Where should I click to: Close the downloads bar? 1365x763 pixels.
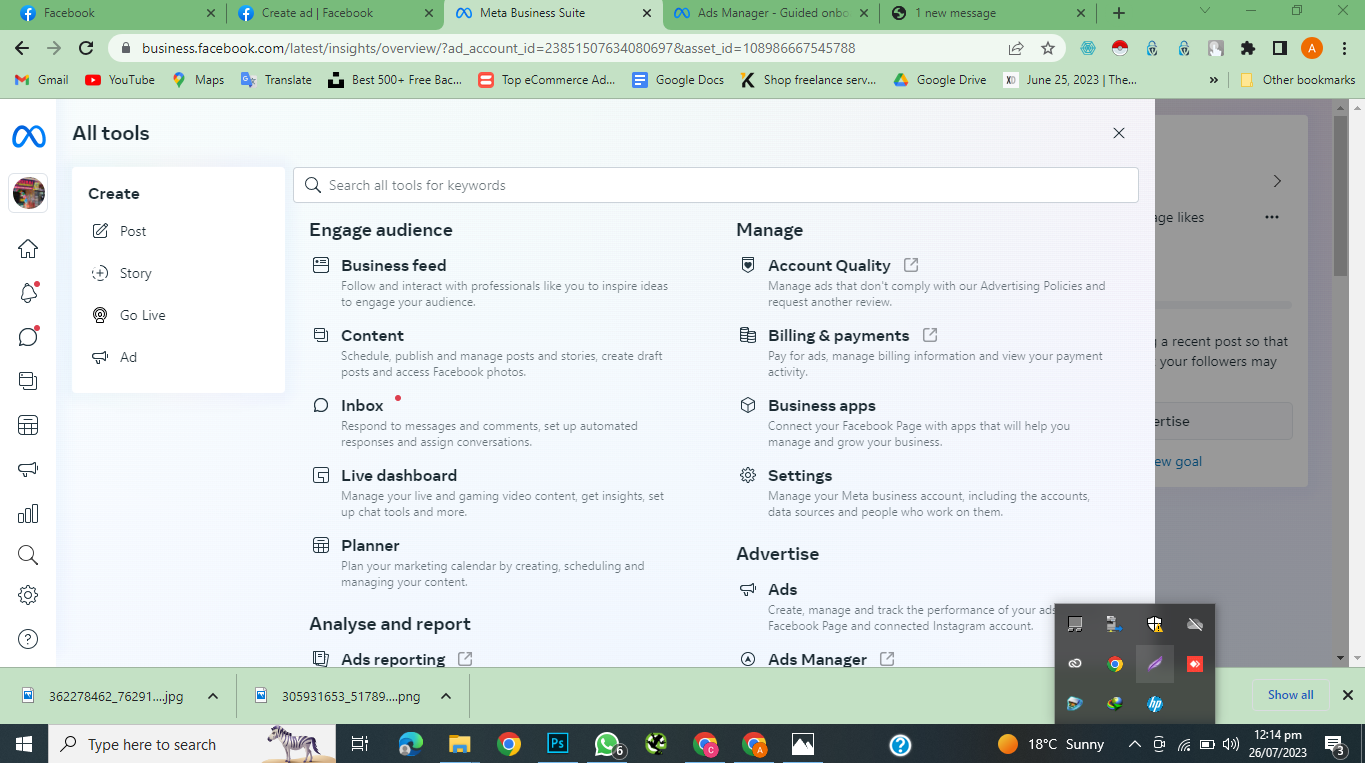1347,695
